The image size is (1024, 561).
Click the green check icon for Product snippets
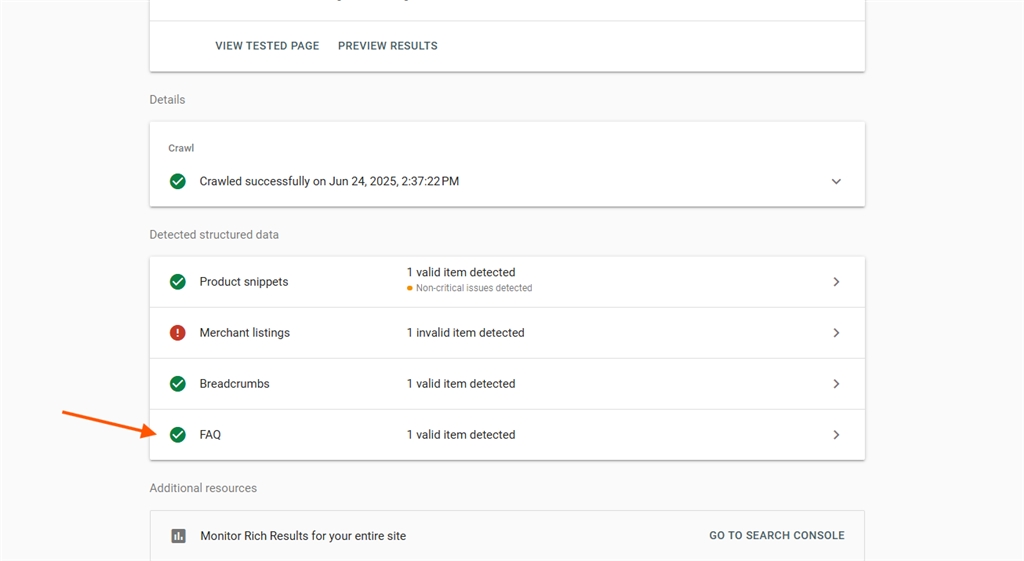pos(178,281)
